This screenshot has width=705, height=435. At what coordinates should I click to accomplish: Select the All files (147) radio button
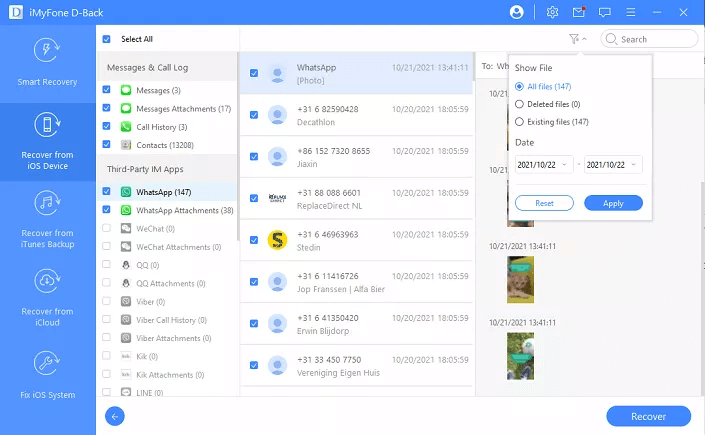pos(519,86)
